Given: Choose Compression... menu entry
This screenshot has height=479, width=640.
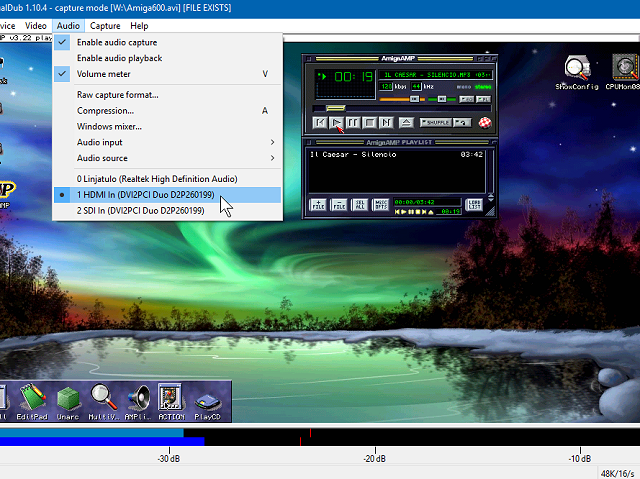Looking at the screenshot, I should click(167, 111).
